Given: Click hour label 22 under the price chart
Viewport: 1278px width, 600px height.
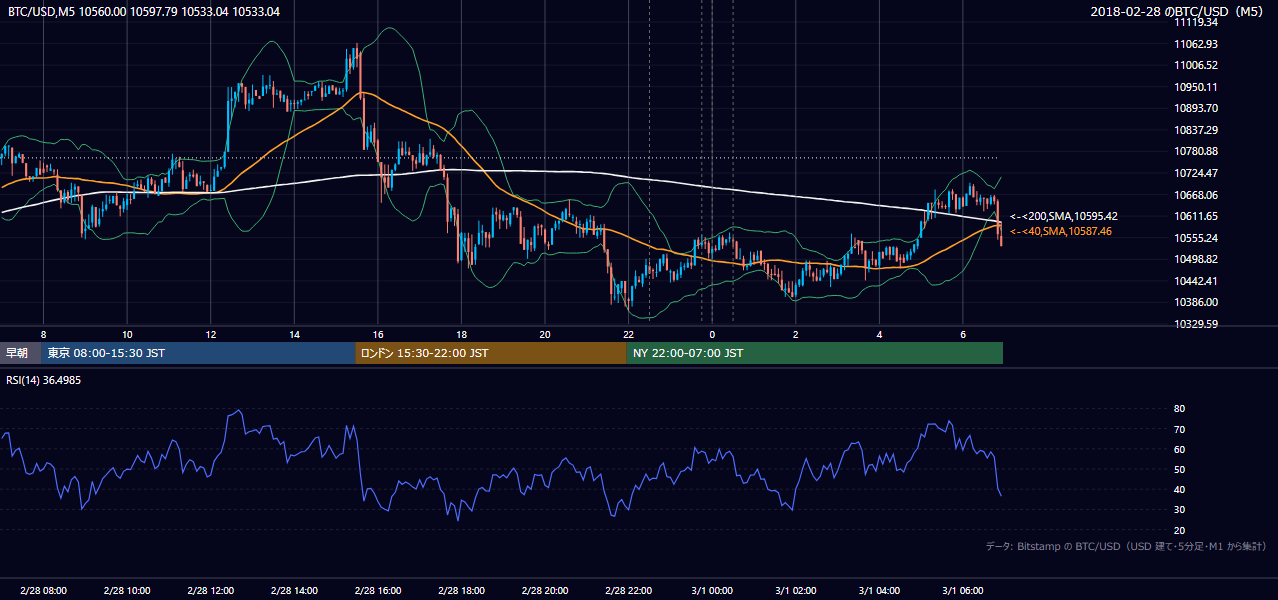Looking at the screenshot, I should click(x=628, y=334).
